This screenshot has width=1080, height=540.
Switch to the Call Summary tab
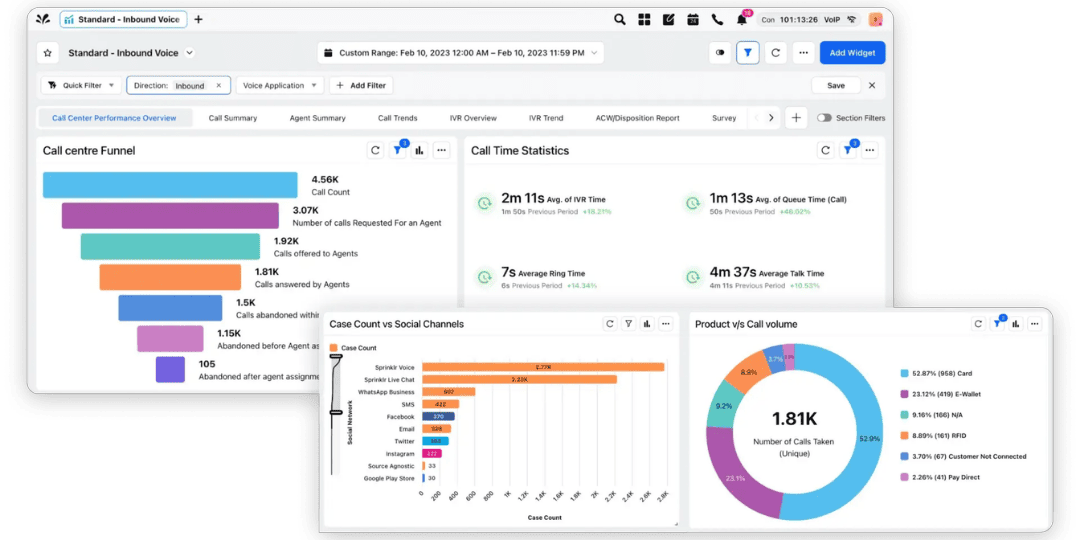tap(232, 118)
